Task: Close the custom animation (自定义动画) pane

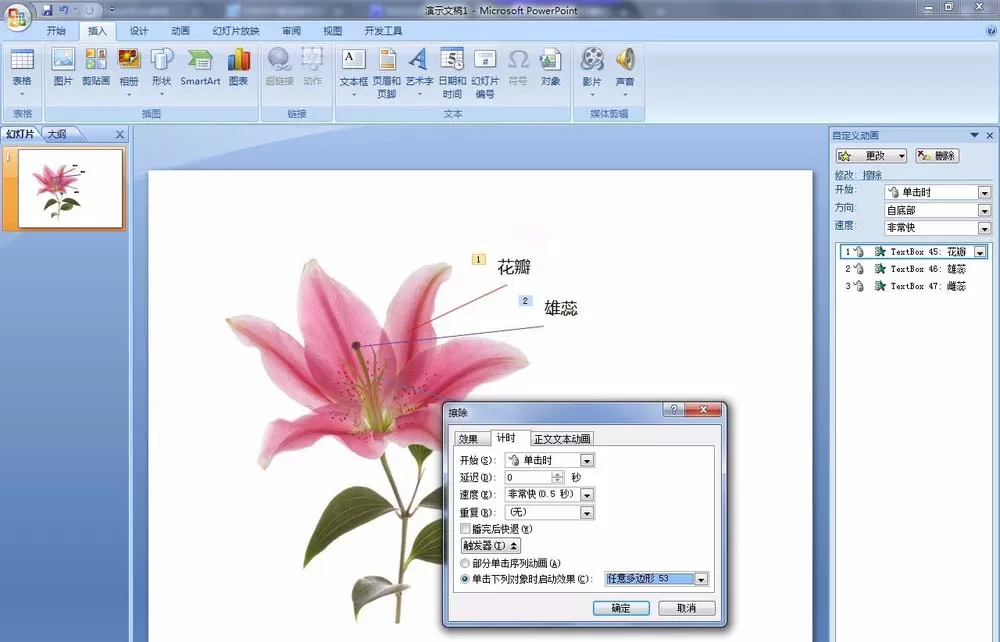Action: 990,135
